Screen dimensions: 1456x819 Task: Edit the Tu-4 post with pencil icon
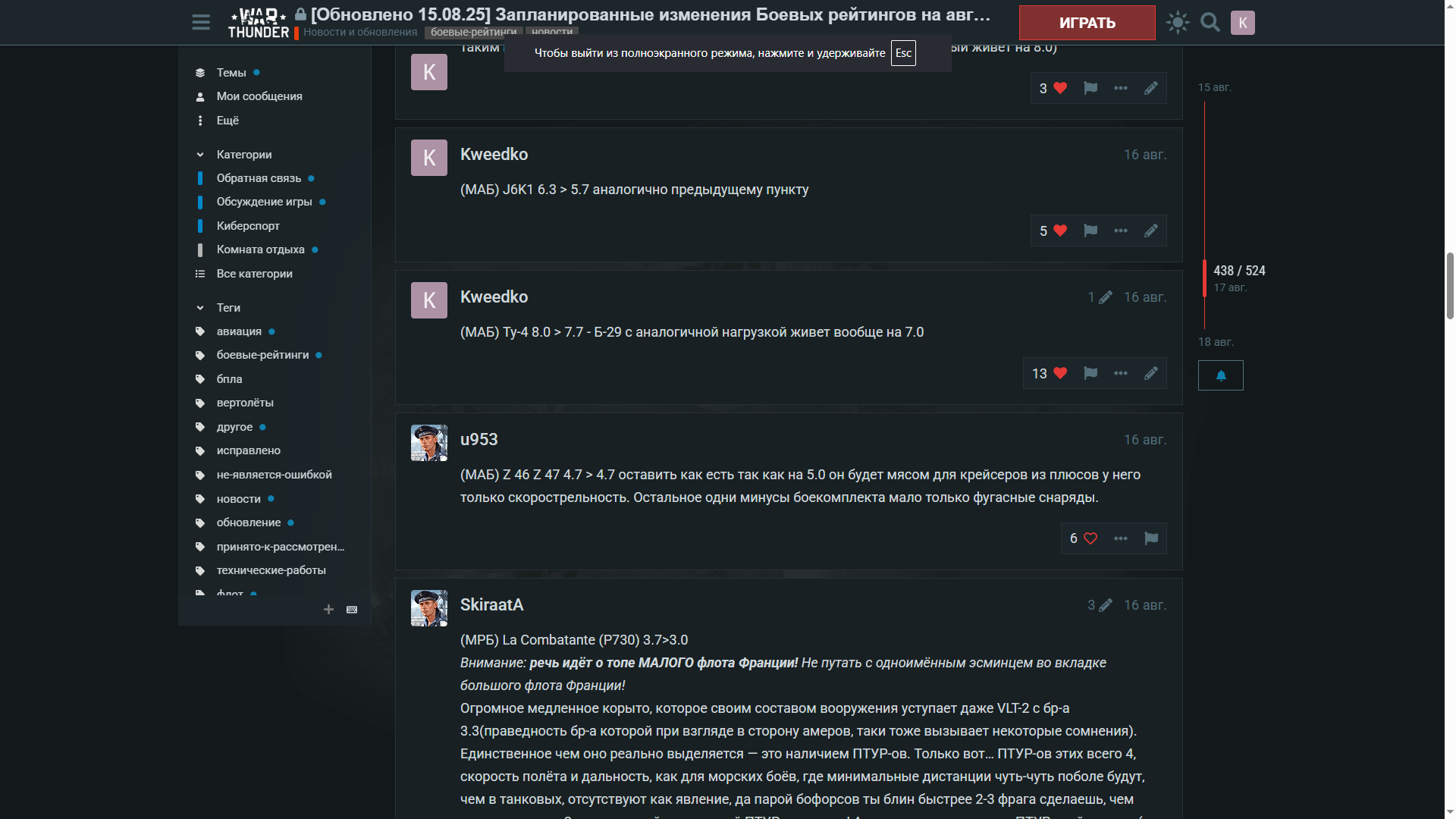tap(1151, 373)
